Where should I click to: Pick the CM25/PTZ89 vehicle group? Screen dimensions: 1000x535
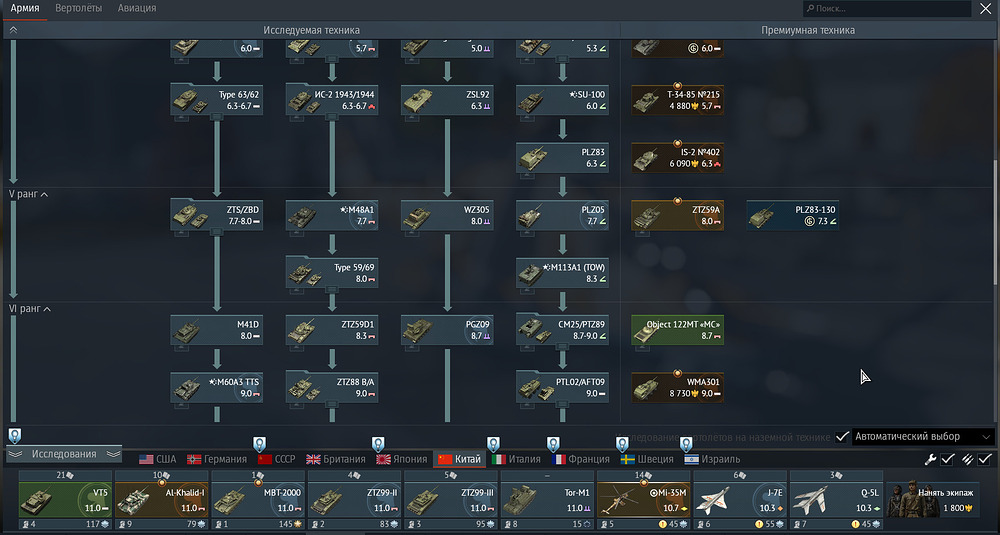(x=562, y=331)
